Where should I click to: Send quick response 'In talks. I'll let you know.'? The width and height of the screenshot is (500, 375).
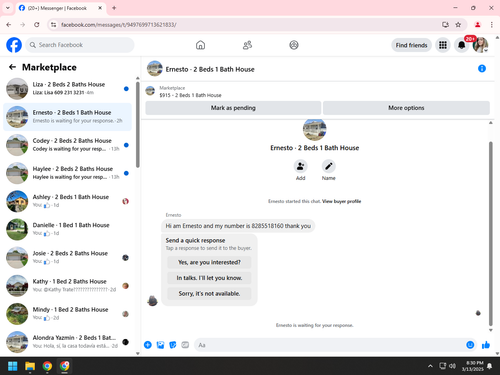(209, 278)
